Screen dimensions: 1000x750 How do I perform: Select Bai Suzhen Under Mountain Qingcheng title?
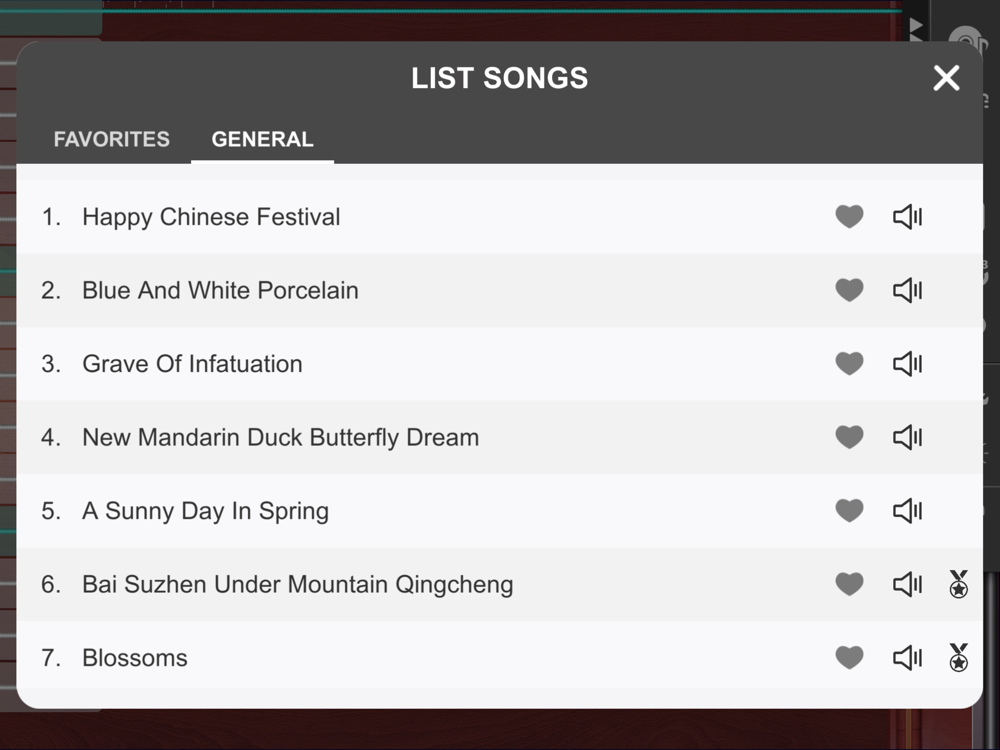pos(297,584)
